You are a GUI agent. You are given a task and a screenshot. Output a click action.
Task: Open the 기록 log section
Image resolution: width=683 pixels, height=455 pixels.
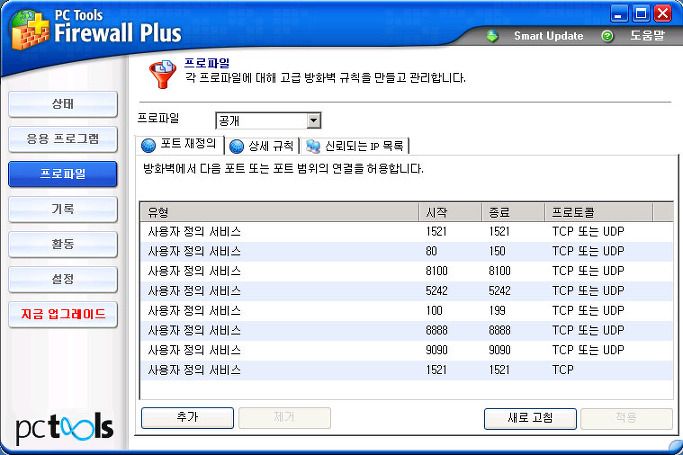(63, 209)
